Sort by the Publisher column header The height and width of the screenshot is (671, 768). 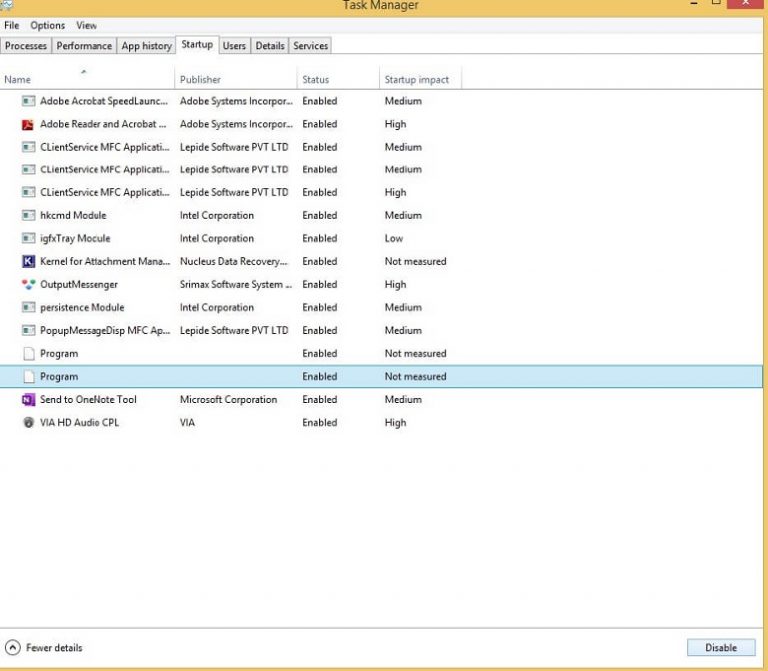point(236,78)
